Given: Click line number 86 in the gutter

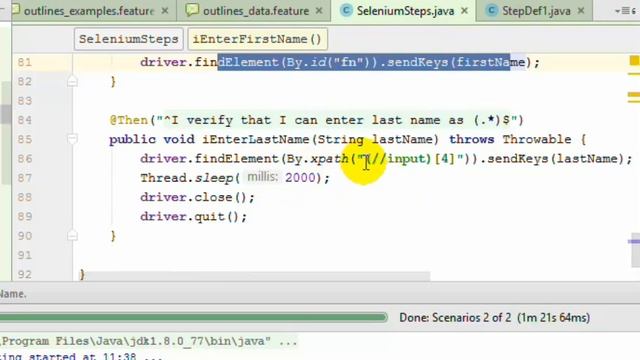Looking at the screenshot, I should [24, 158].
